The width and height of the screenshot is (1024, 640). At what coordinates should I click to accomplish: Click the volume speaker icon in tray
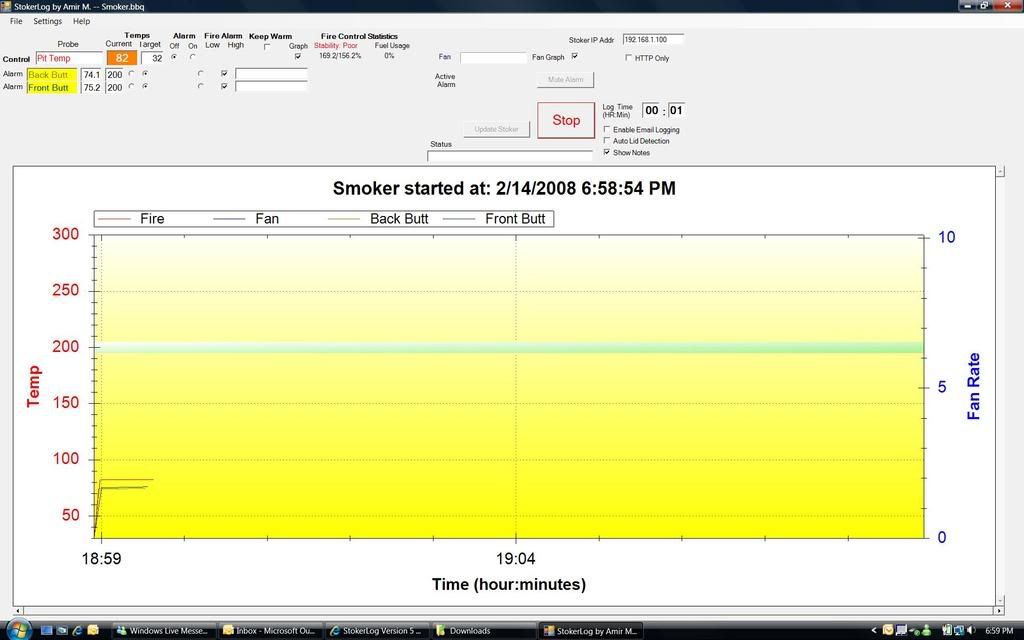[970, 631]
